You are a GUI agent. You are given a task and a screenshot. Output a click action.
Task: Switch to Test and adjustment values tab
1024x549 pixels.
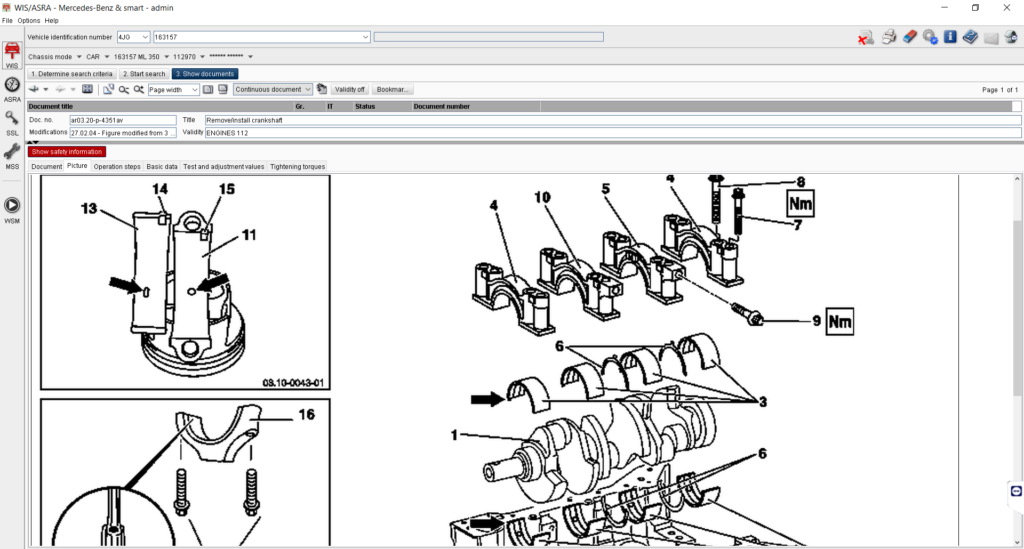point(223,166)
